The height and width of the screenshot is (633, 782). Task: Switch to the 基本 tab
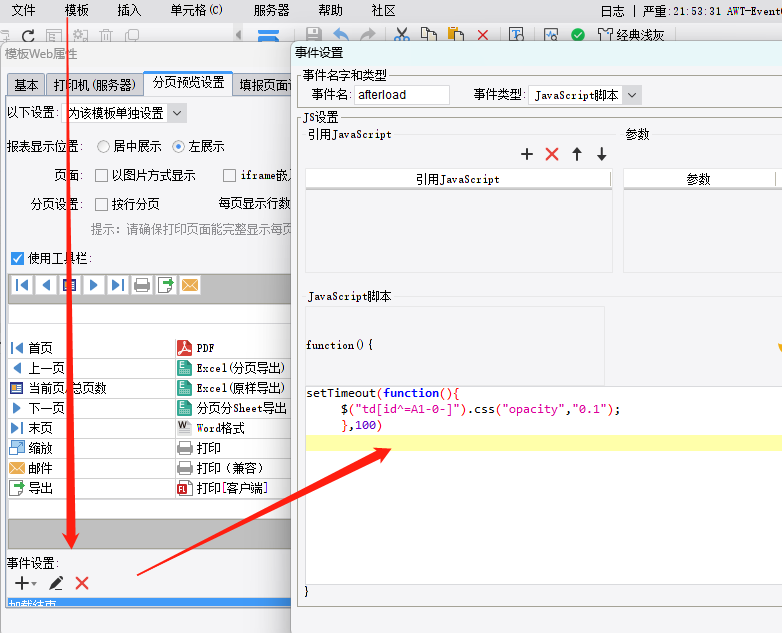26,85
